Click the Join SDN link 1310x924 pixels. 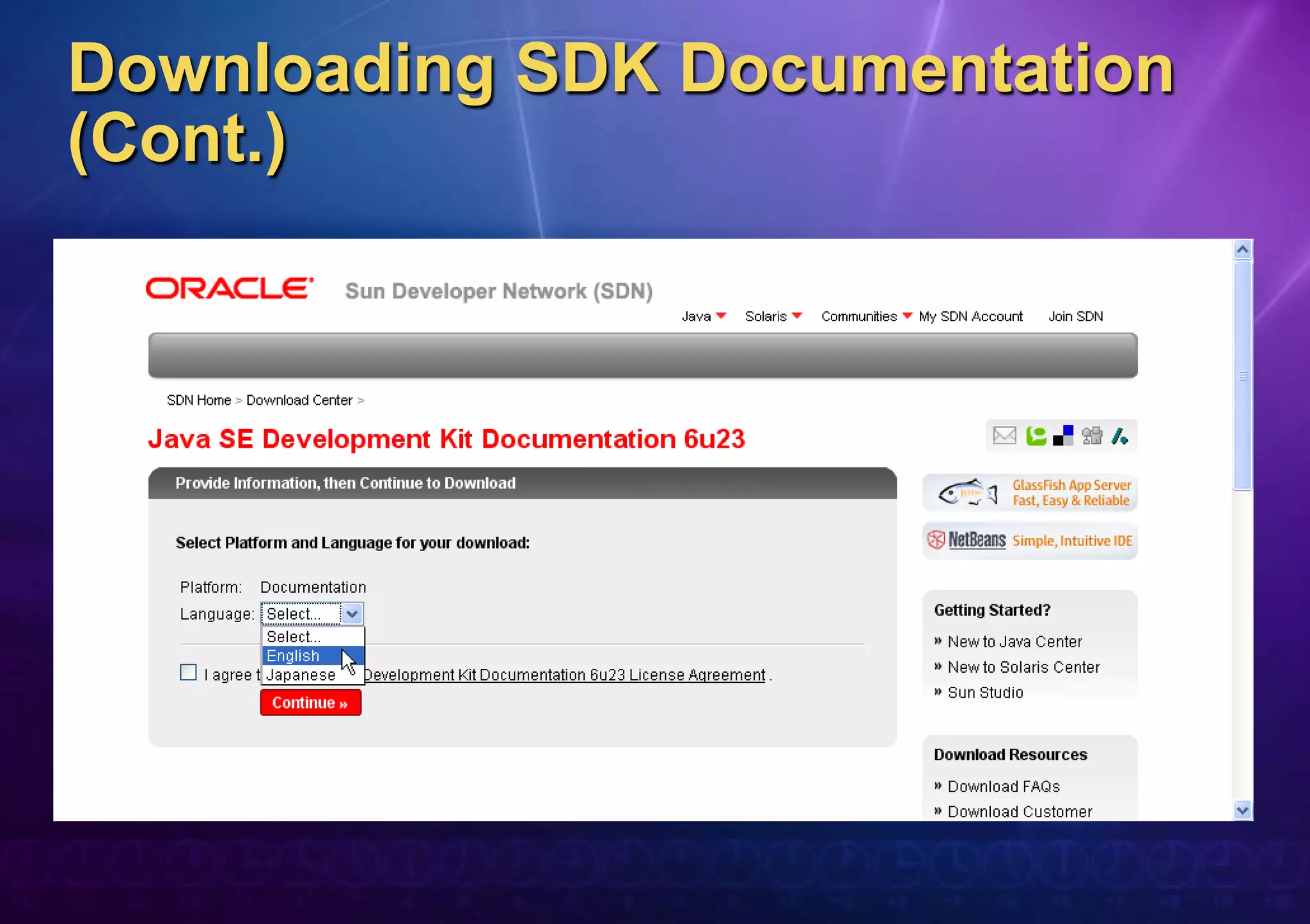tap(1075, 317)
